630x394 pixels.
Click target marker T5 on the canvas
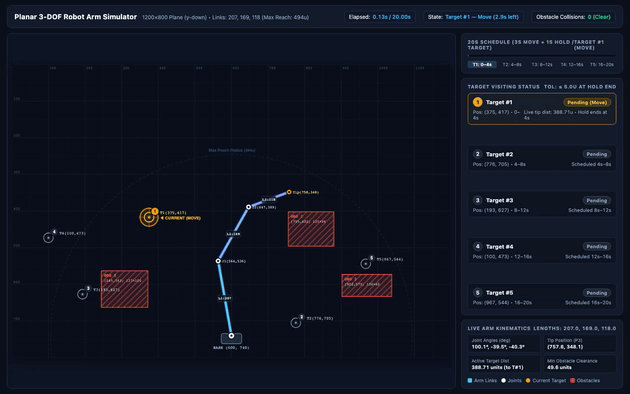tap(365, 263)
